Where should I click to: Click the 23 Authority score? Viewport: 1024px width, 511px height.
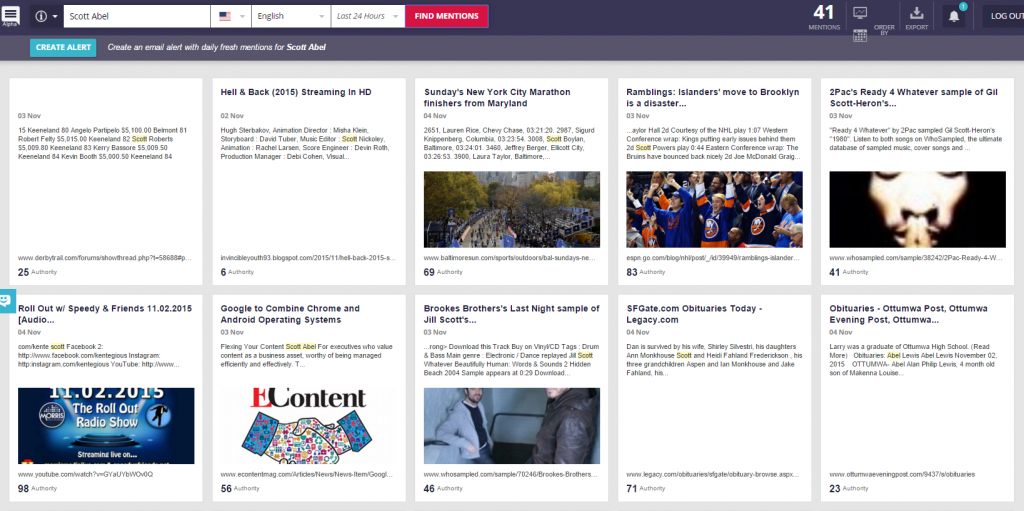849,488
